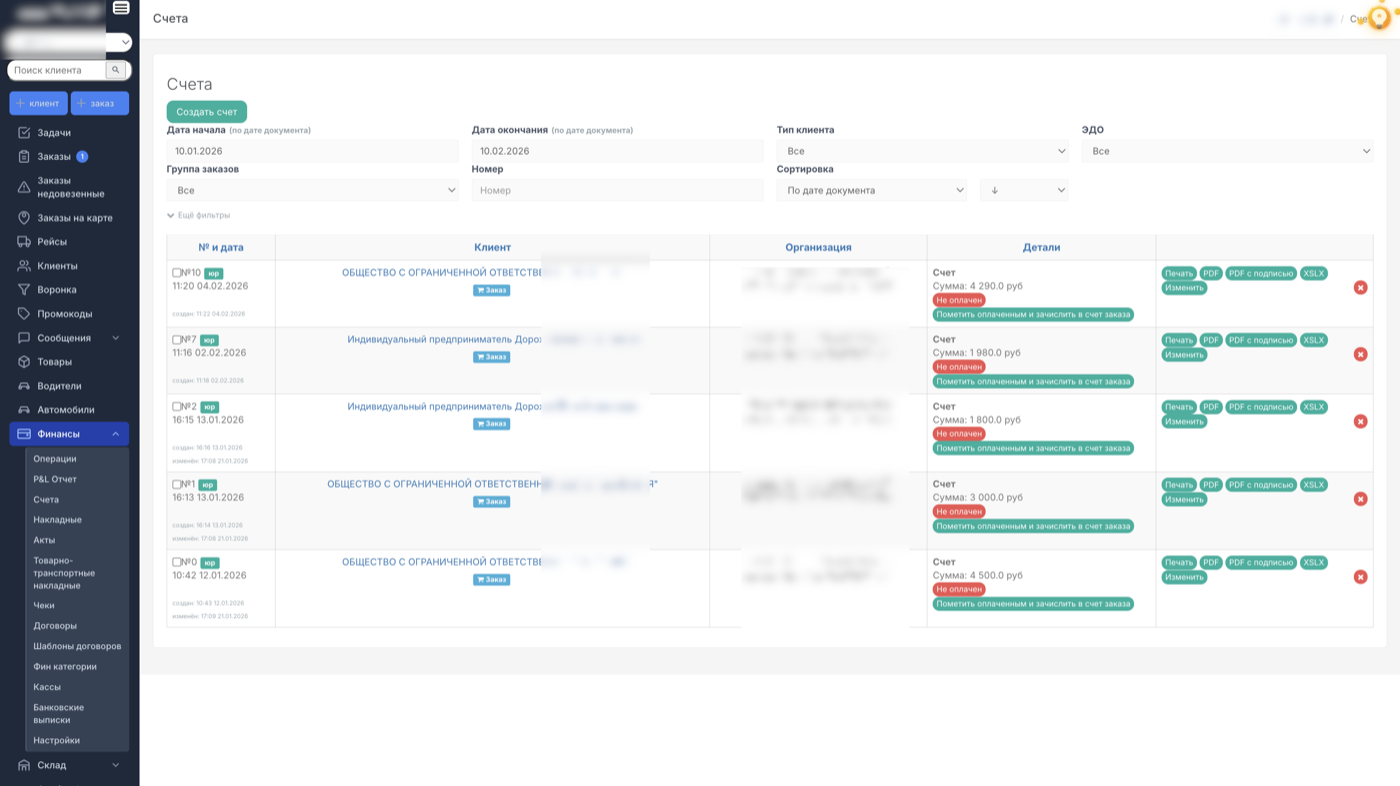Delete invoice №0 using red X icon

(1360, 577)
